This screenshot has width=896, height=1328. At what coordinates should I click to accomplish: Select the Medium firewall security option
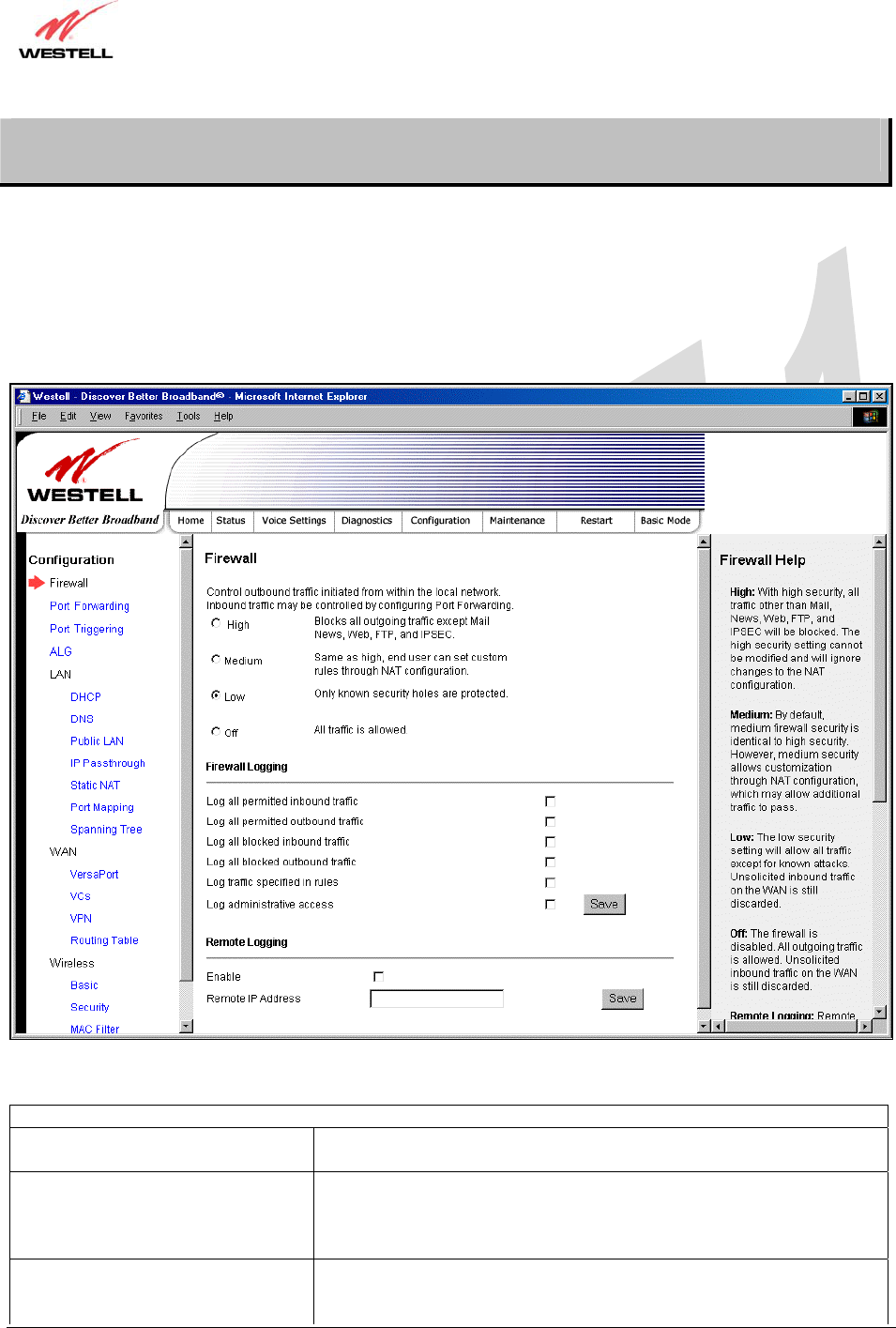(x=216, y=660)
